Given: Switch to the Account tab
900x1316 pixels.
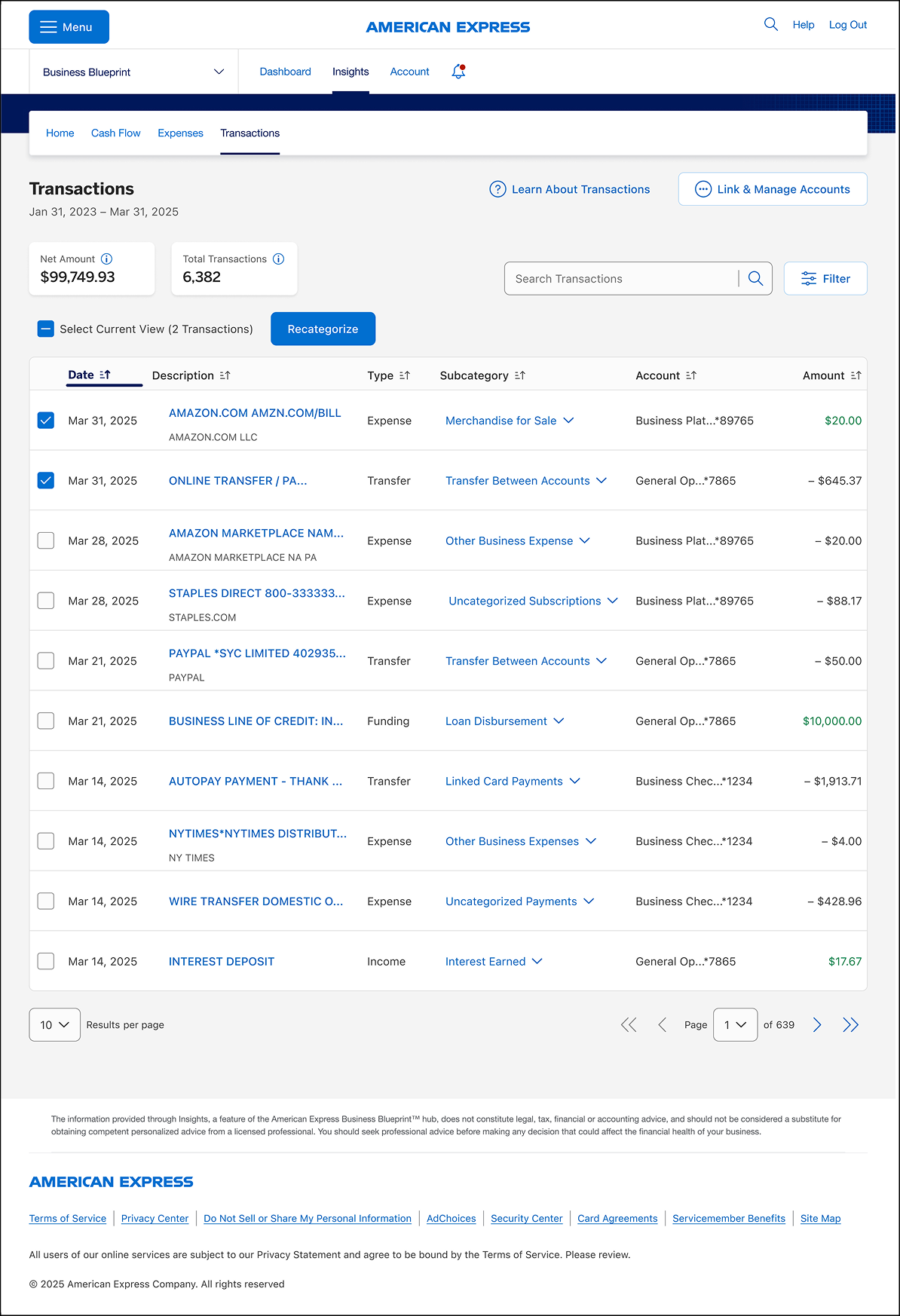Looking at the screenshot, I should click(409, 72).
